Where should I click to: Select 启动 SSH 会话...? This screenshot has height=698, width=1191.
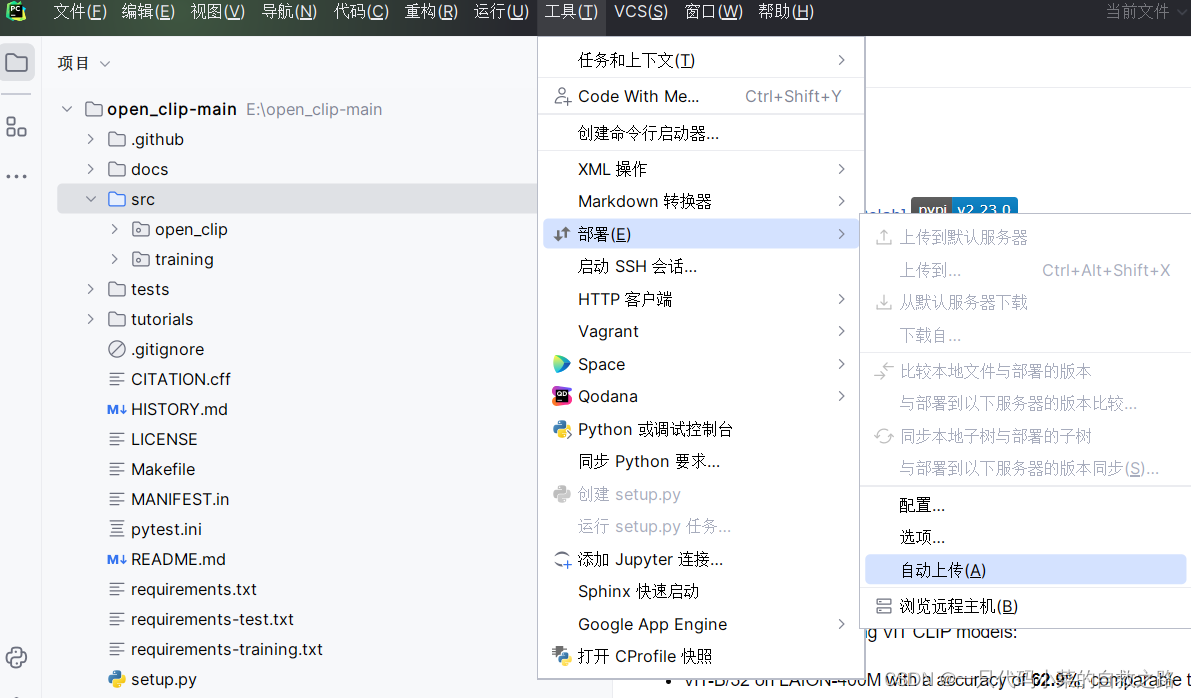pyautogui.click(x=701, y=267)
